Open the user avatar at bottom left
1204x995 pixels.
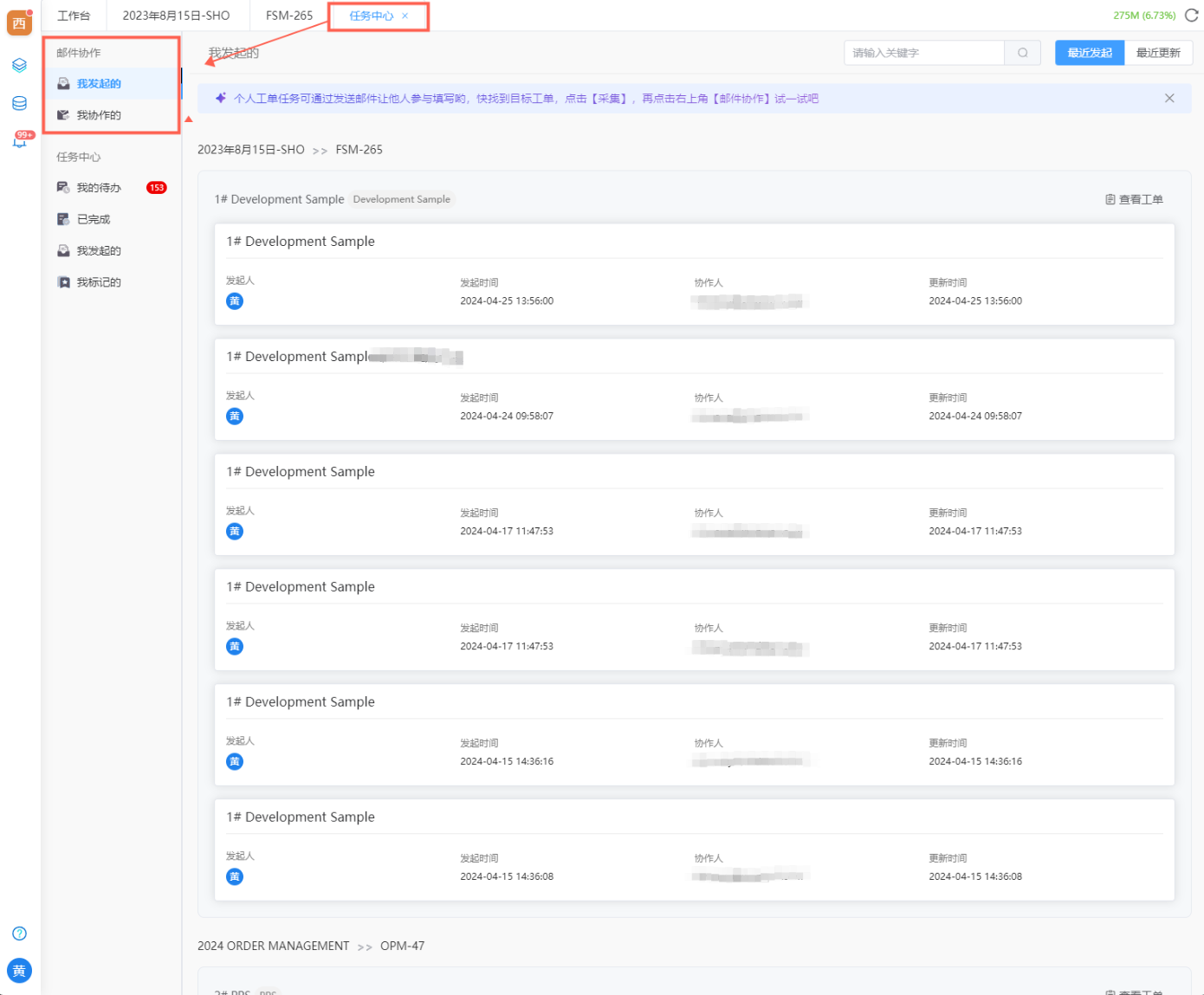point(19,971)
